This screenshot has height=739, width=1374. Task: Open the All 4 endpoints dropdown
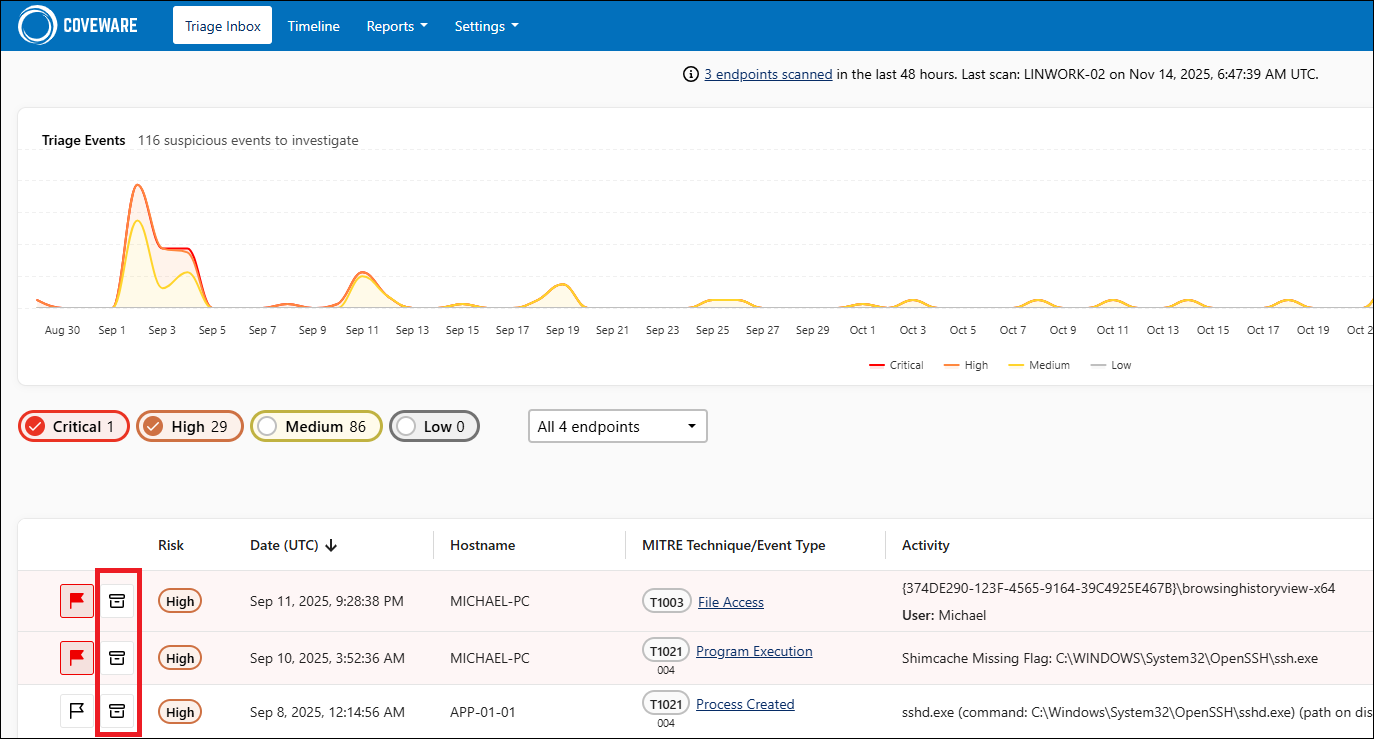pyautogui.click(x=617, y=426)
